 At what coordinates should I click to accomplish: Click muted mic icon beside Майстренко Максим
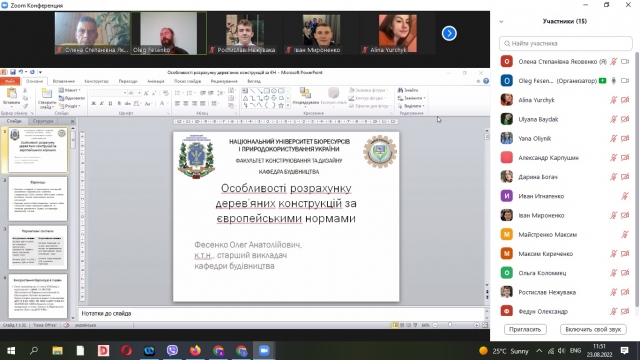[625, 235]
